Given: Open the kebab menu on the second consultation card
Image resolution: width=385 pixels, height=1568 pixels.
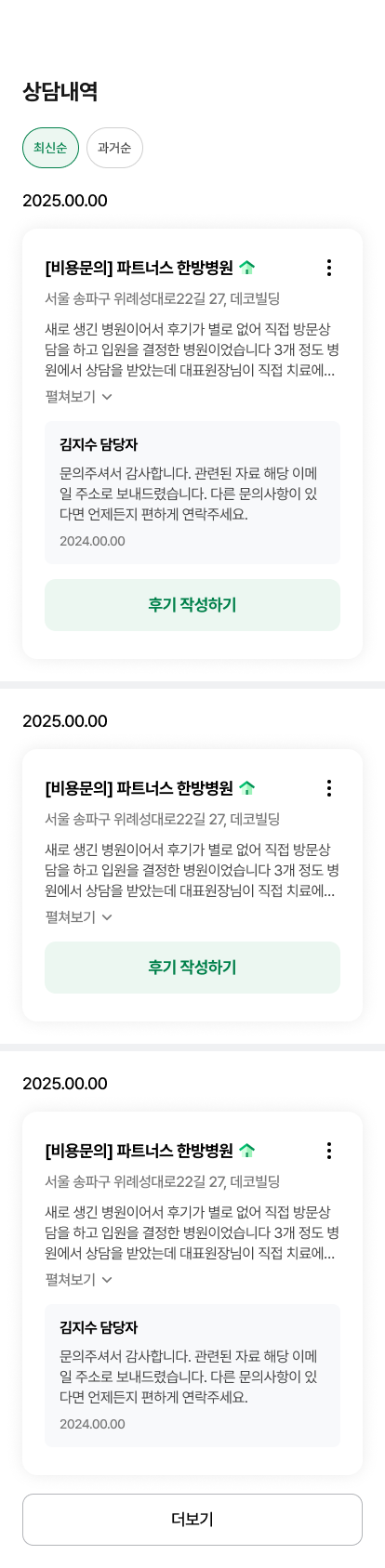Looking at the screenshot, I should 328,788.
